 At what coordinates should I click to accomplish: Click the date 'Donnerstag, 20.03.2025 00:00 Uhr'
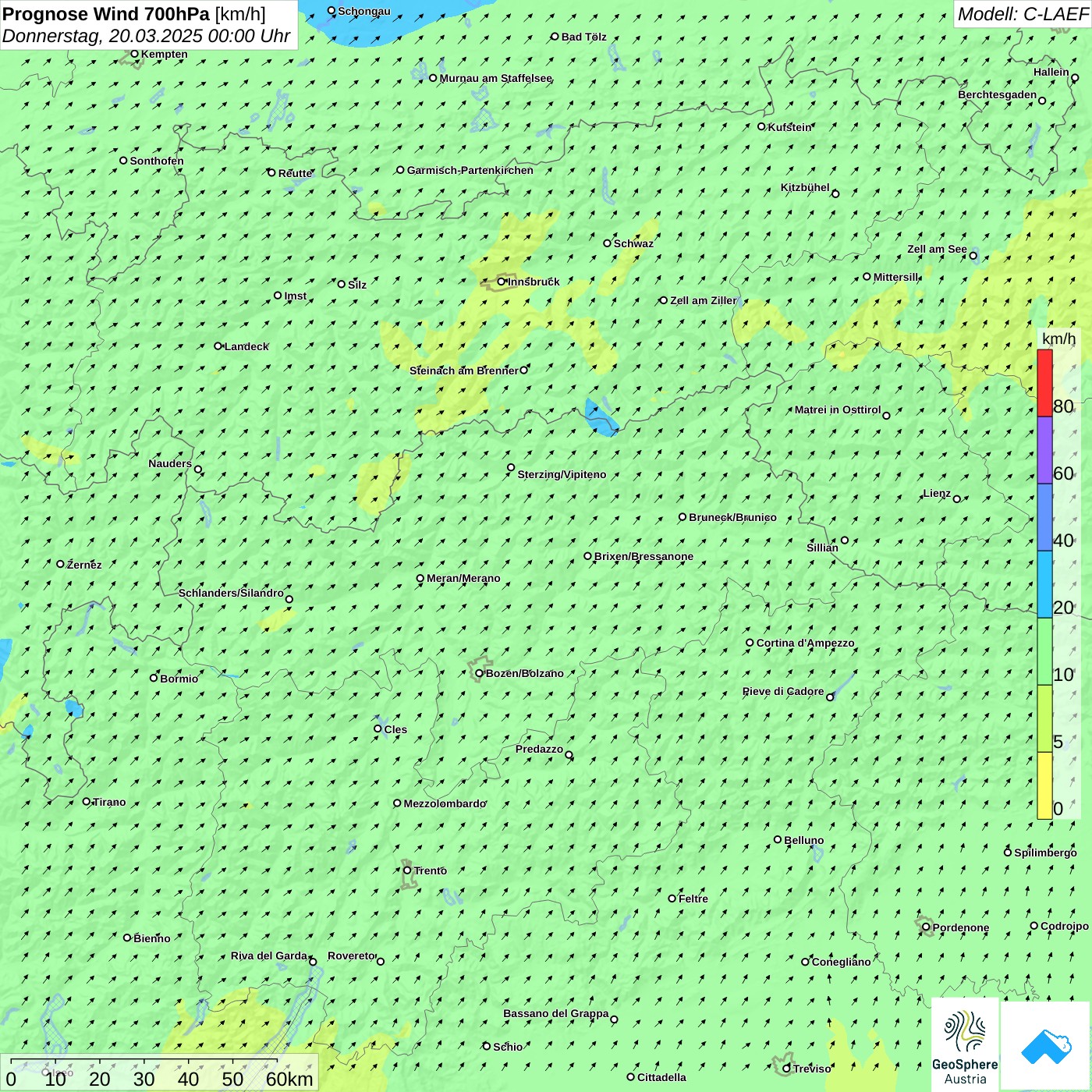click(x=146, y=36)
